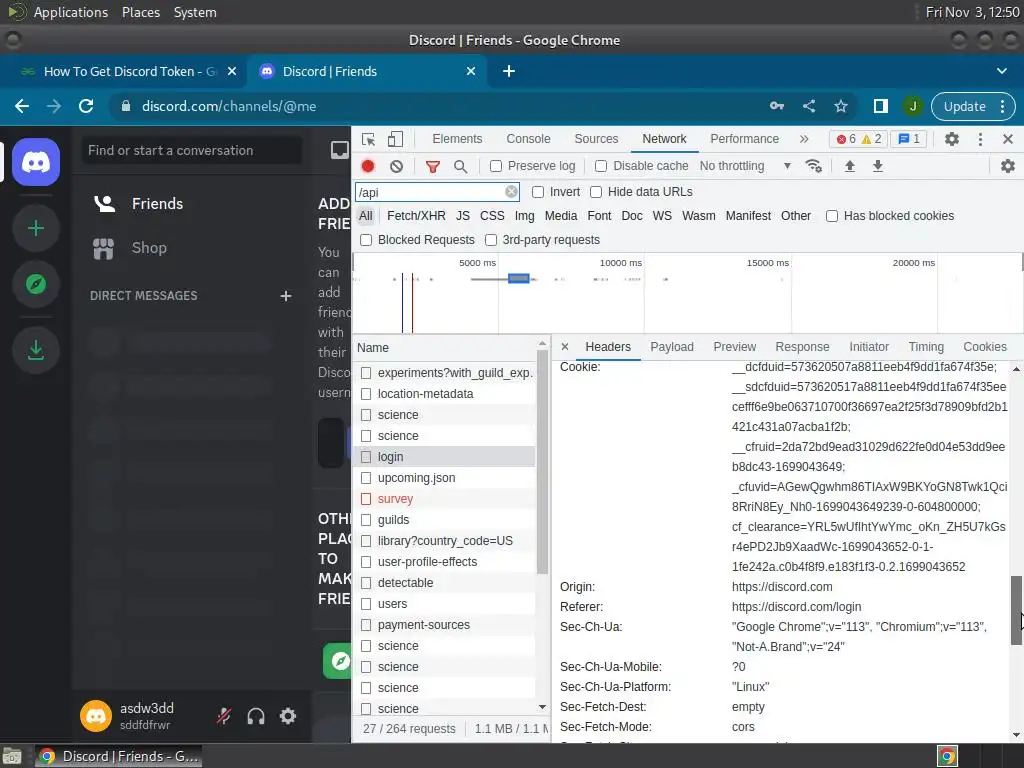Viewport: 1024px width, 768px height.
Task: Click request list vertical scrollbar
Action: [x=542, y=462]
